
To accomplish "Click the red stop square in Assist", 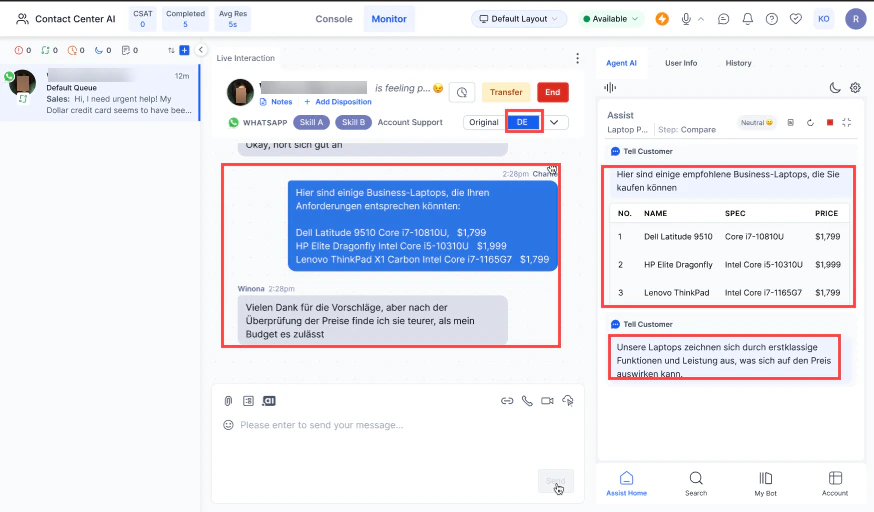I will click(830, 123).
